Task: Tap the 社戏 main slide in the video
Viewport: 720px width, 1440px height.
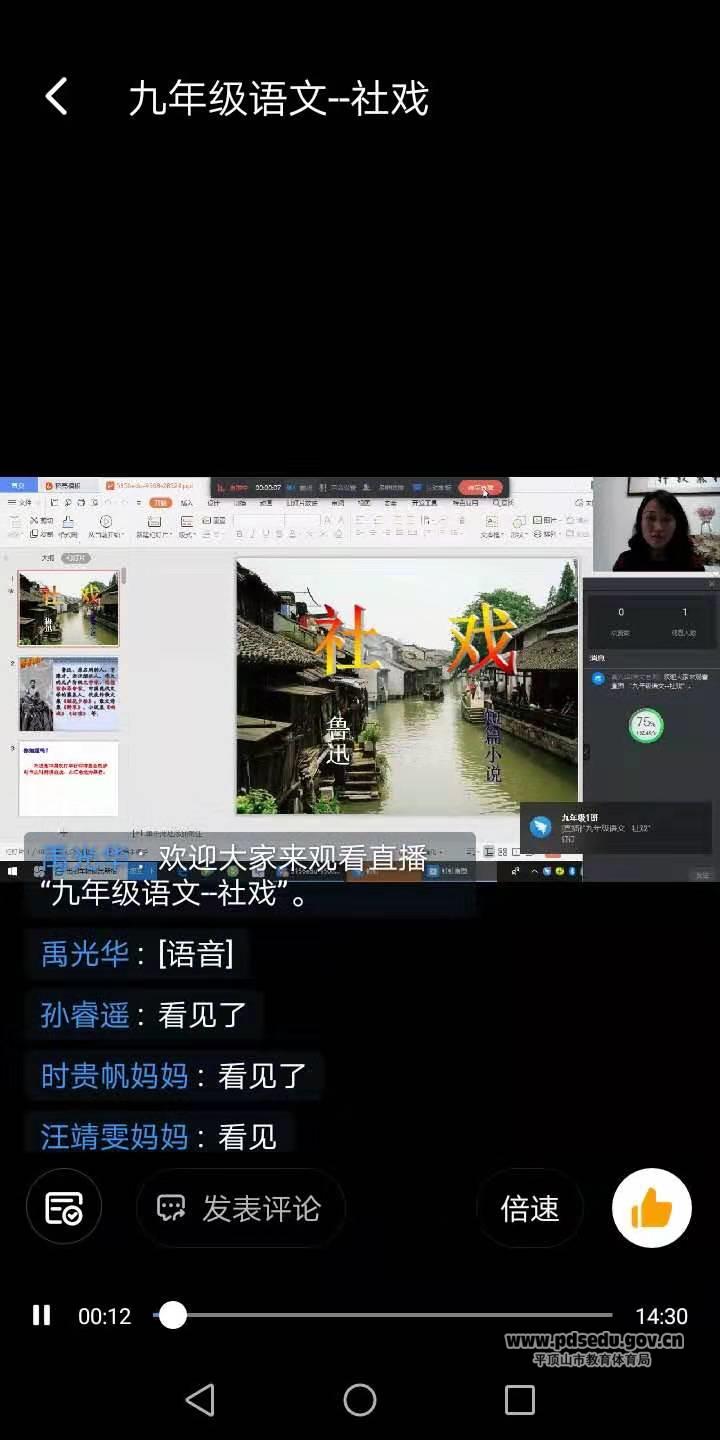Action: click(x=407, y=686)
